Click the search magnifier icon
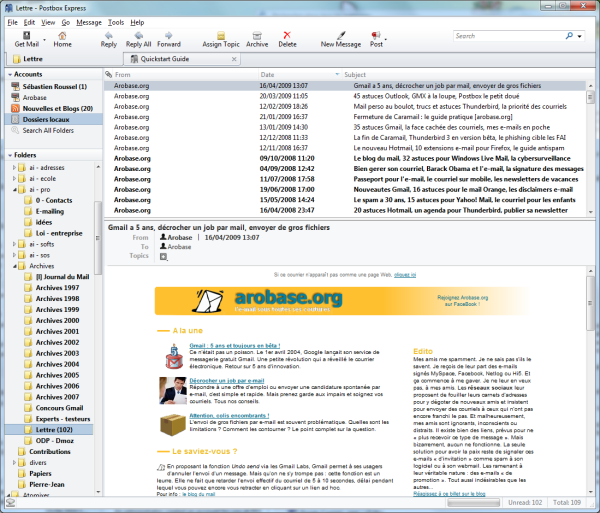 pyautogui.click(x=569, y=36)
